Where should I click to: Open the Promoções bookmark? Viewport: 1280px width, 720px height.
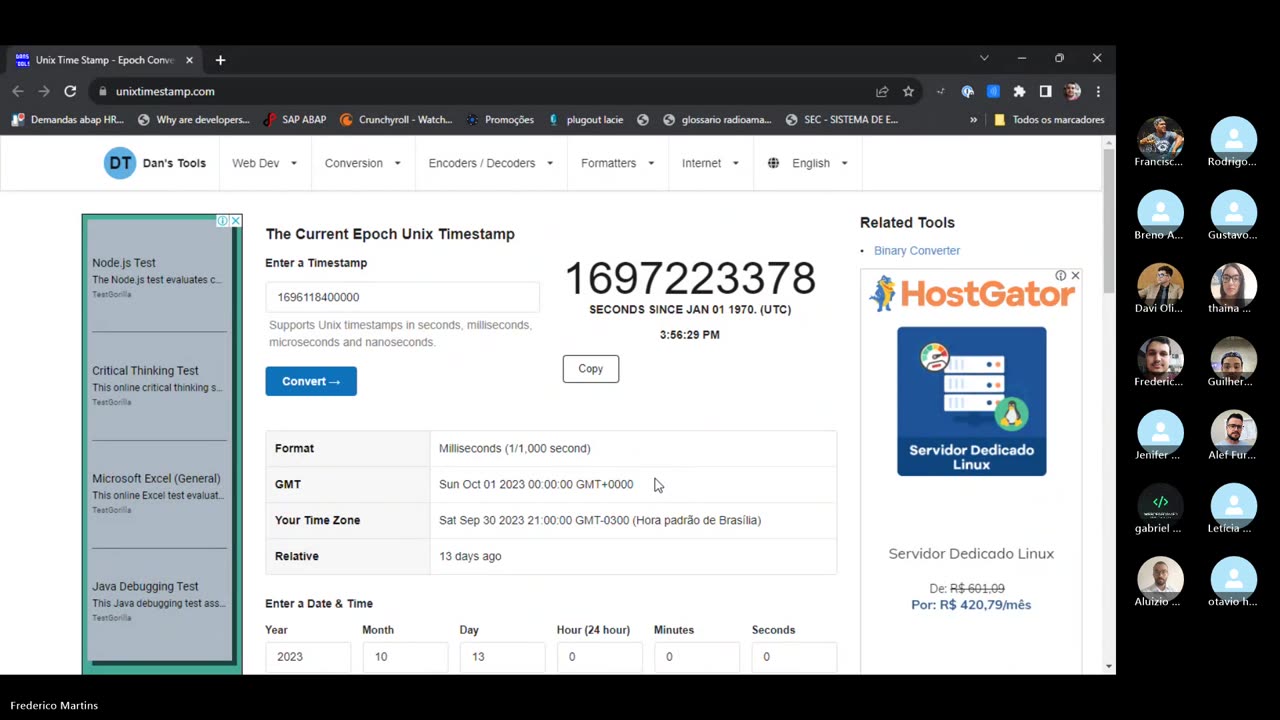tap(500, 119)
